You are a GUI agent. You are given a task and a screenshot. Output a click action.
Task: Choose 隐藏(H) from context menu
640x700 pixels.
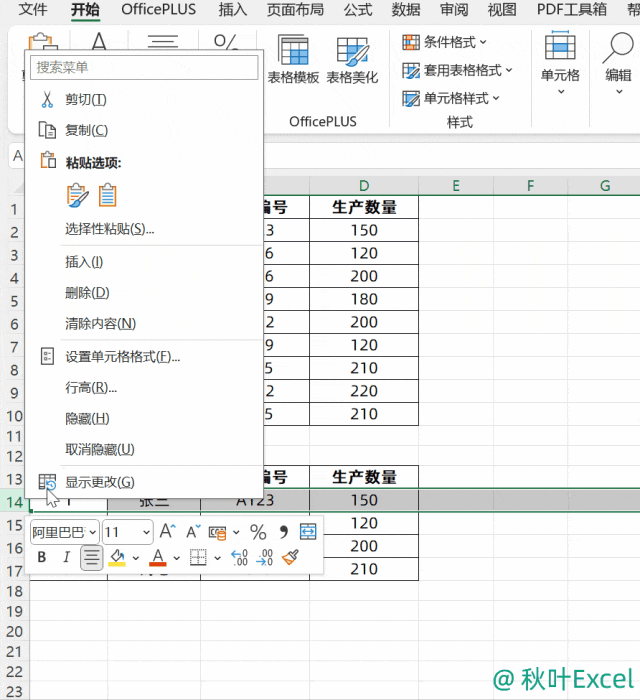(87, 419)
